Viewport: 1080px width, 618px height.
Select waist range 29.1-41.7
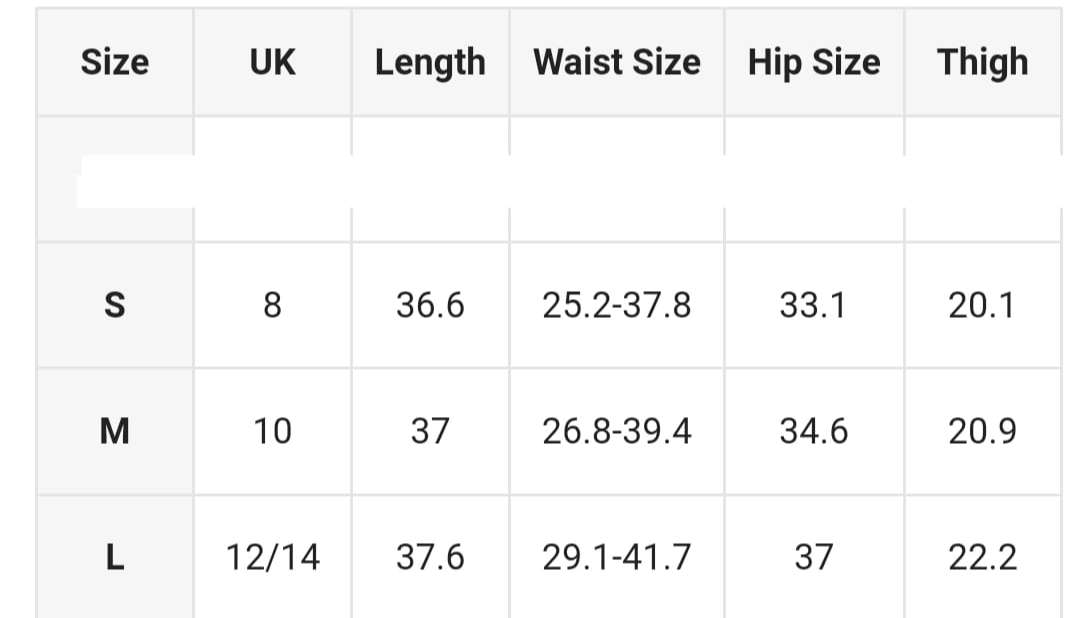point(617,557)
